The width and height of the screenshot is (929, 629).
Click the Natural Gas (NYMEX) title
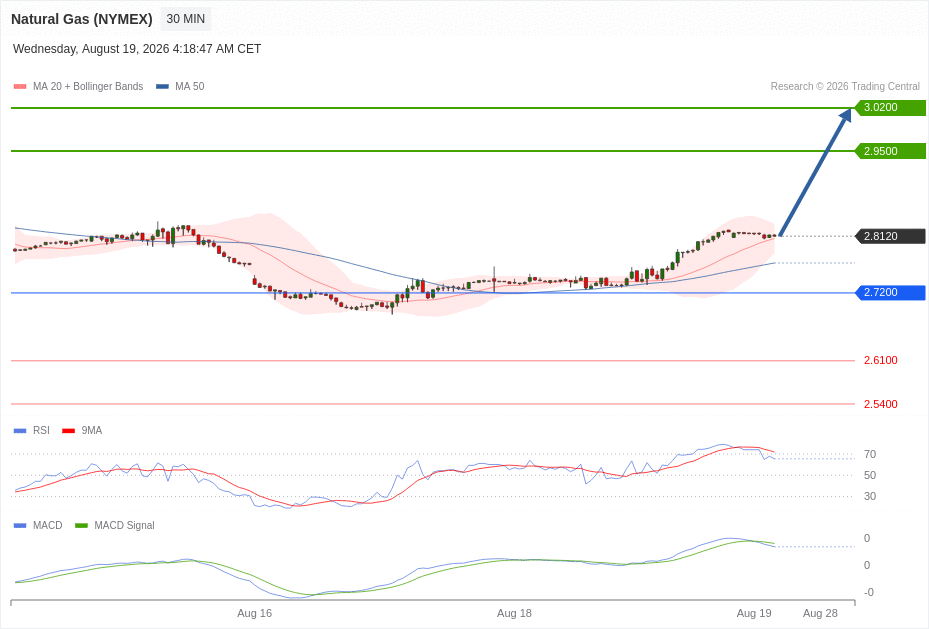82,19
